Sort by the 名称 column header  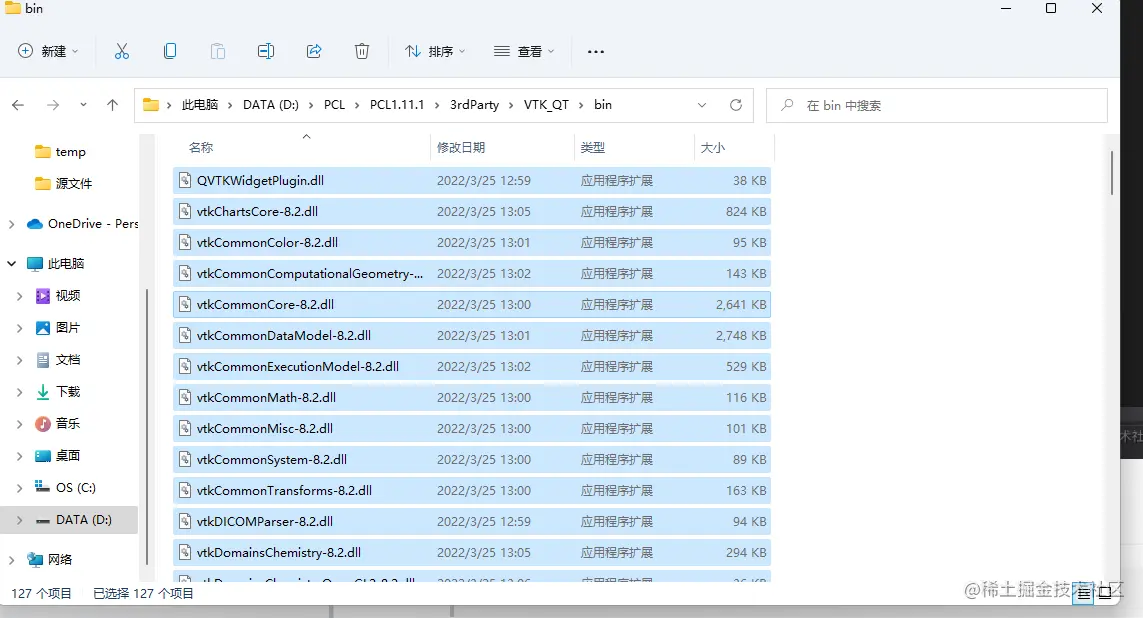point(302,147)
